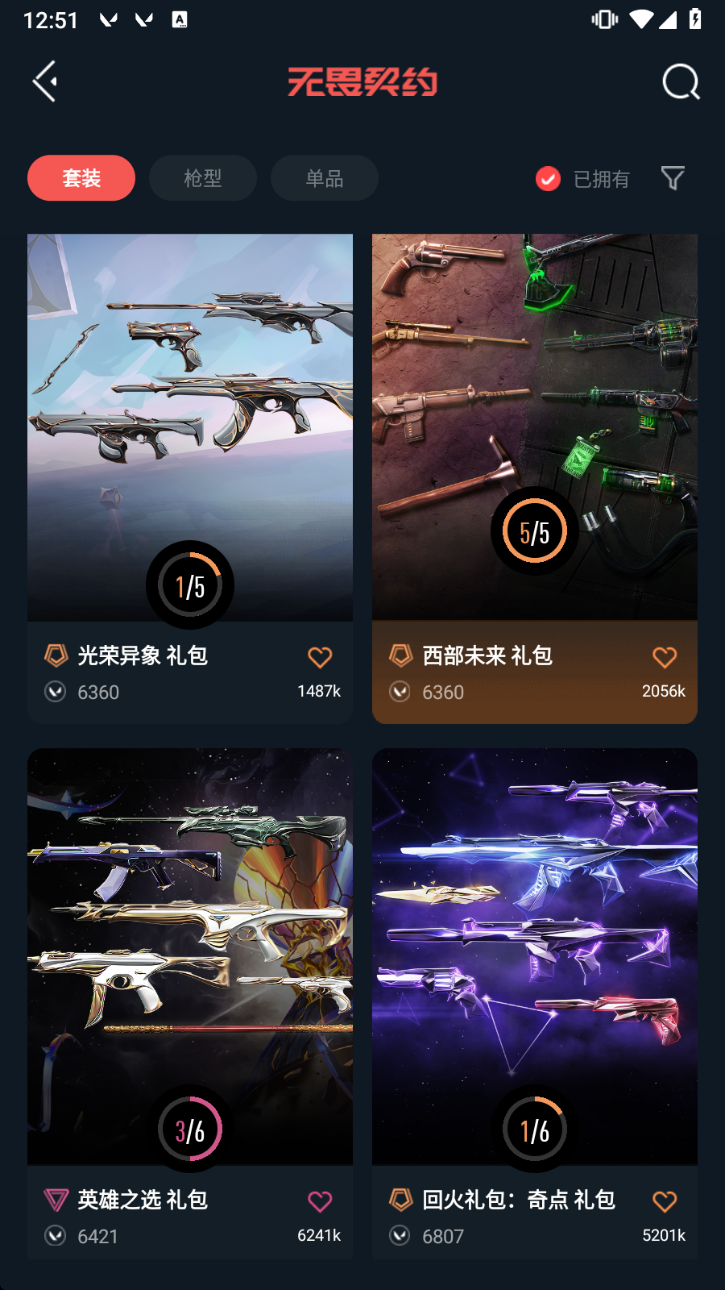The image size is (725, 1290).
Task: Open the filter funnel icon
Action: (673, 178)
